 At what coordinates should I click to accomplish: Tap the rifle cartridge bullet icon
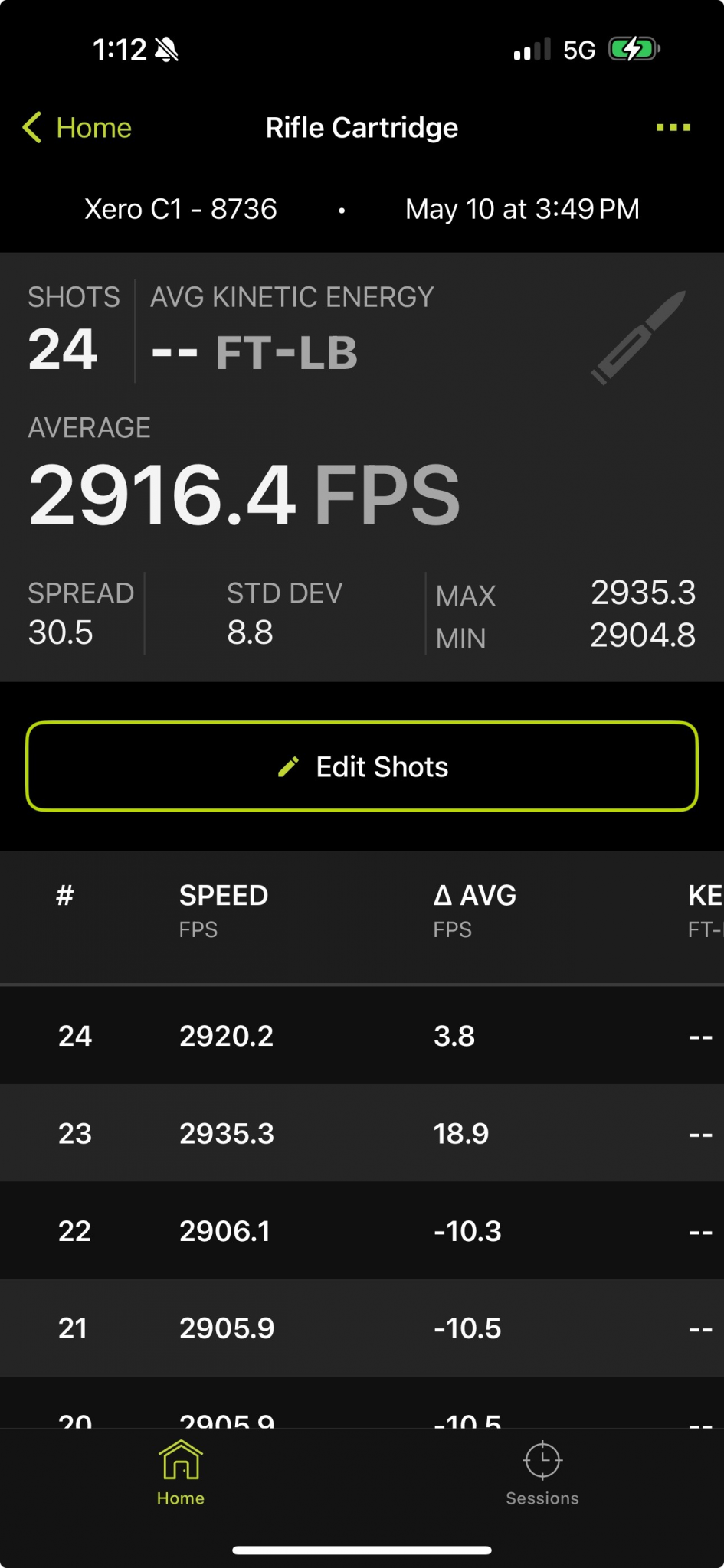tap(638, 337)
